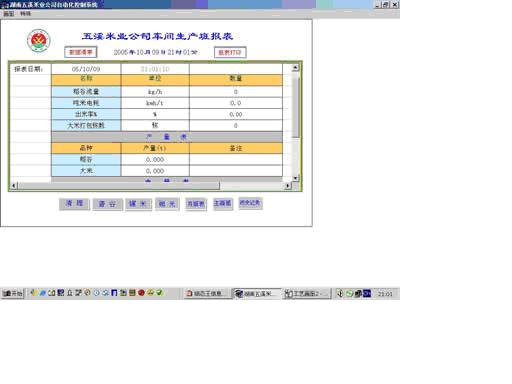Click the 大米 variety row label

tap(86, 171)
